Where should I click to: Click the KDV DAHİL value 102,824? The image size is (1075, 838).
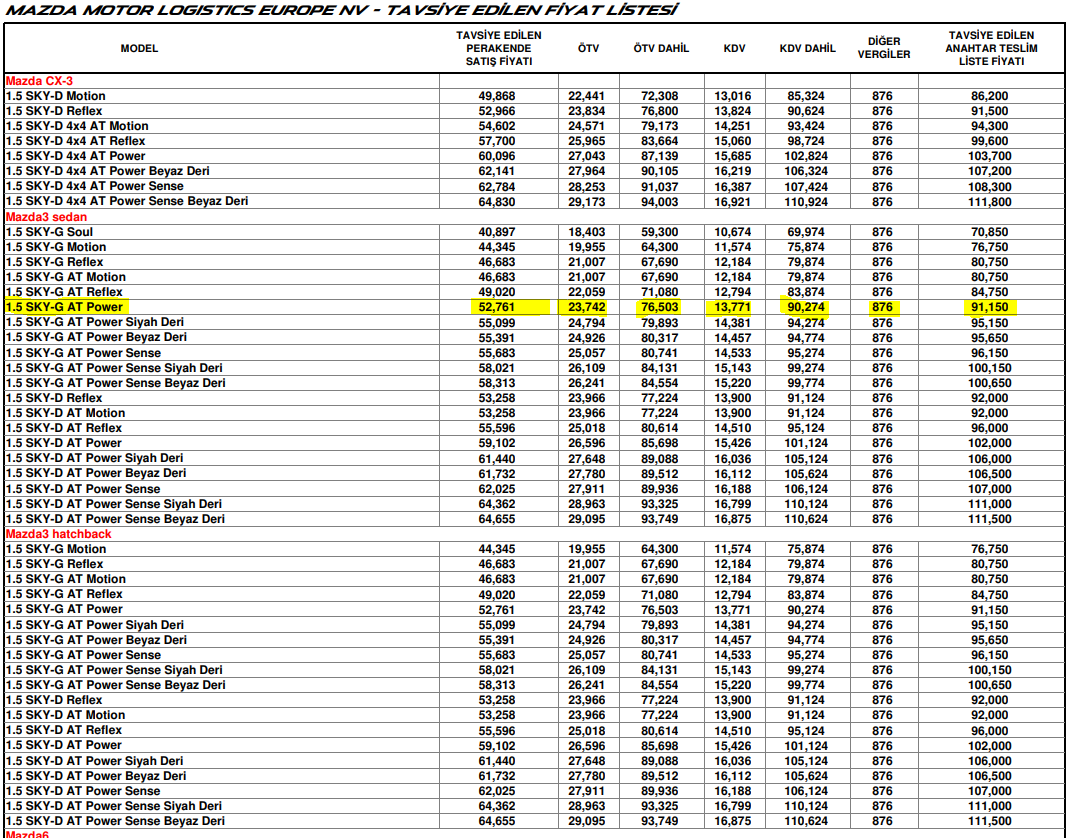coord(806,156)
